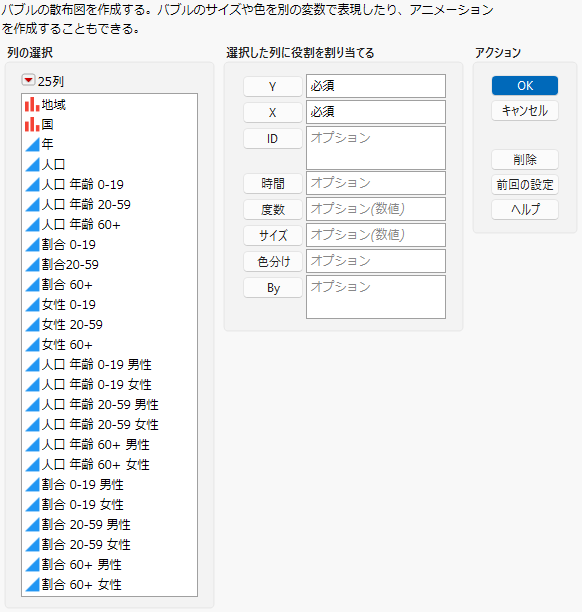Click the サイズ numeric role box
The image size is (582, 612).
pyautogui.click(x=376, y=235)
